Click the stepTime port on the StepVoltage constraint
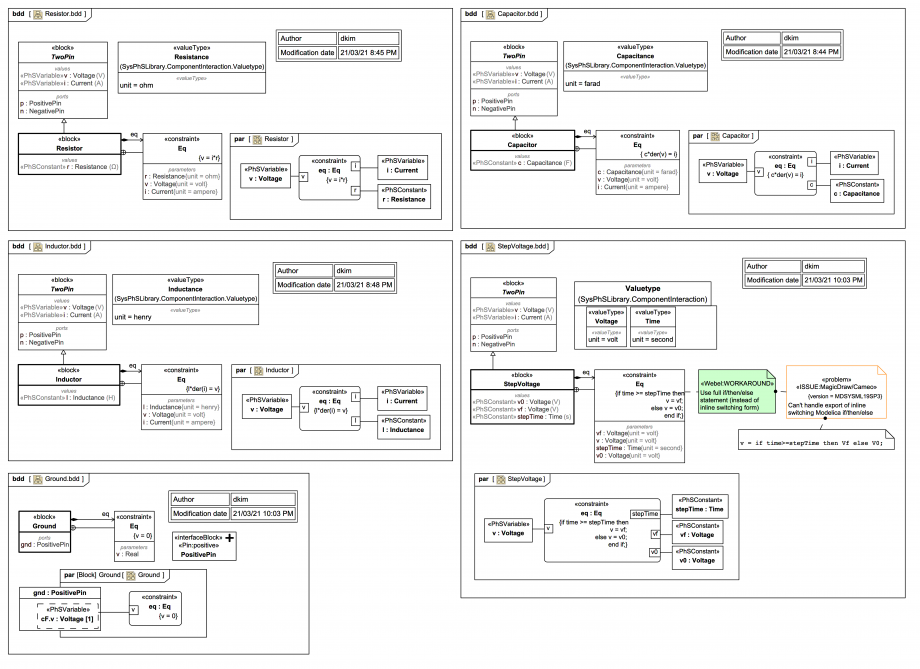Image resolution: width=920 pixels, height=669 pixels. 648,513
